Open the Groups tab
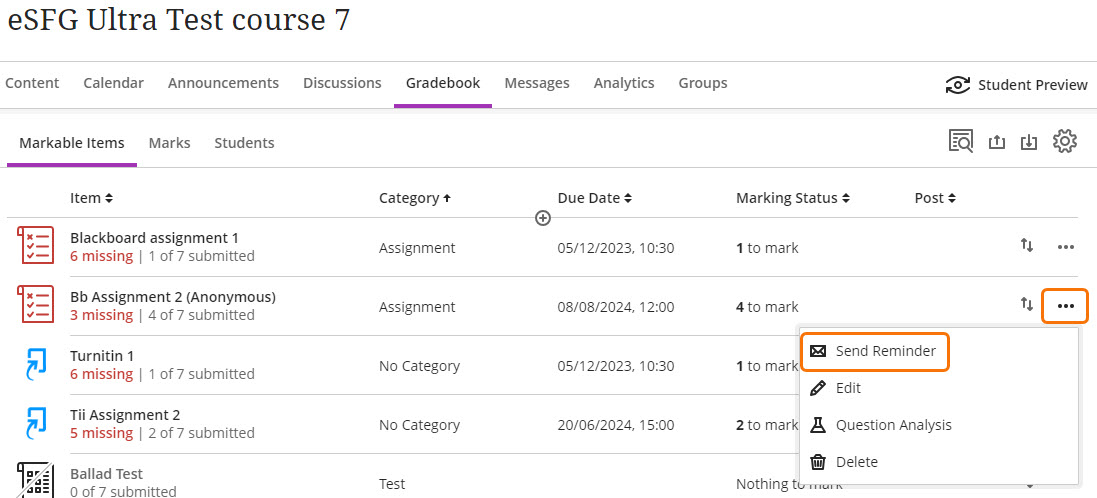This screenshot has width=1097, height=498. point(702,83)
